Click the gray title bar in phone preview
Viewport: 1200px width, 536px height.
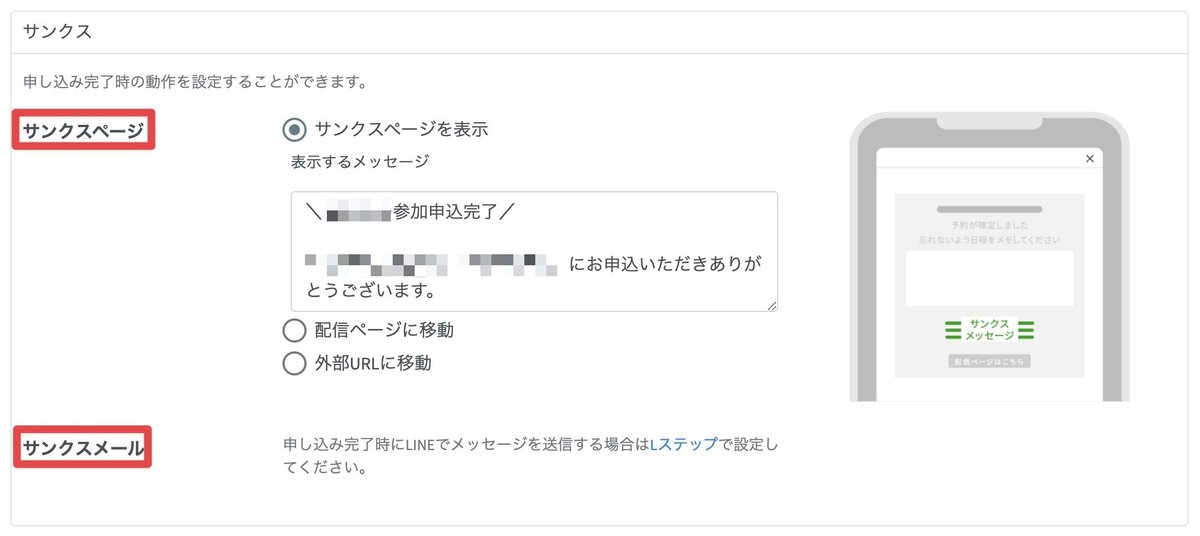[989, 209]
